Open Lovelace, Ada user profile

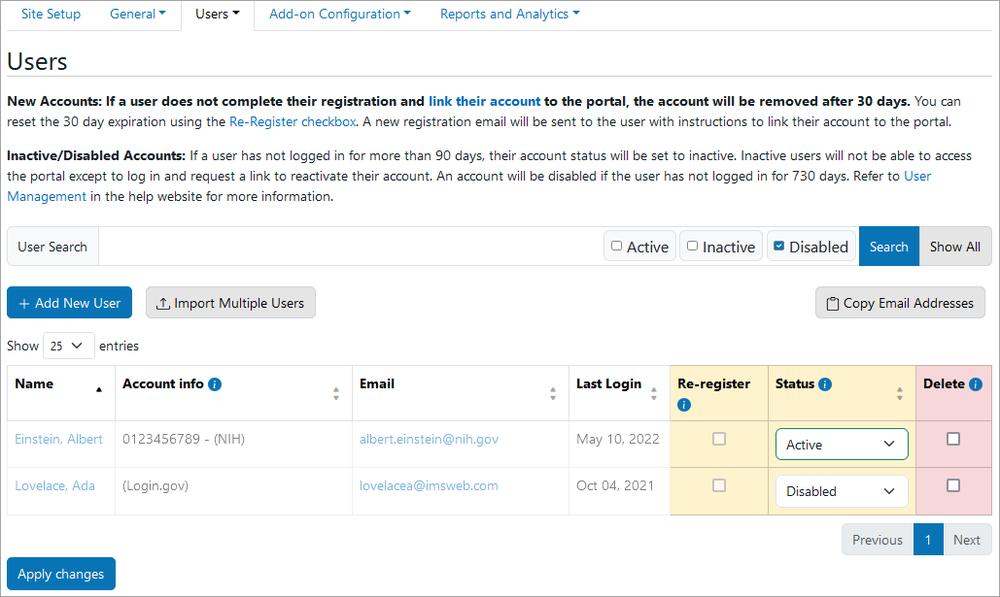(55, 485)
